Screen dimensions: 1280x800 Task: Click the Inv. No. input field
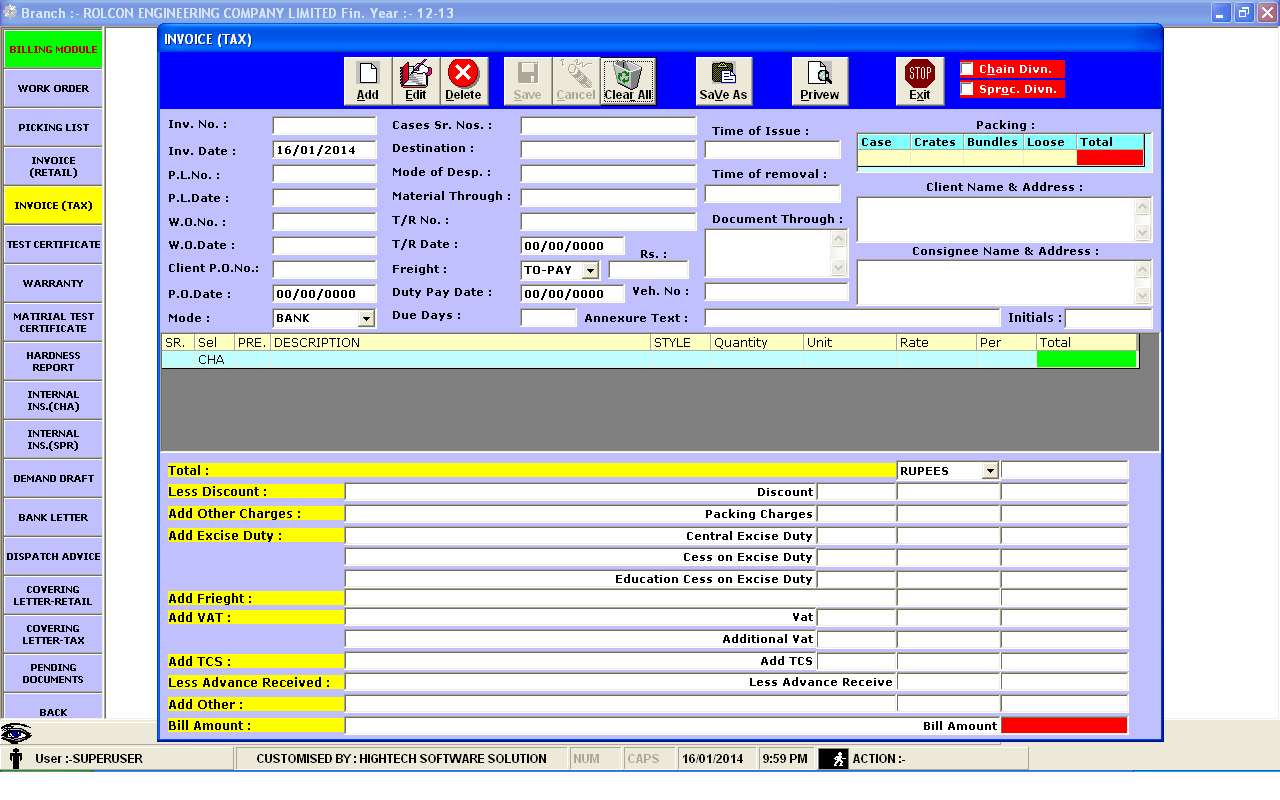coord(324,126)
